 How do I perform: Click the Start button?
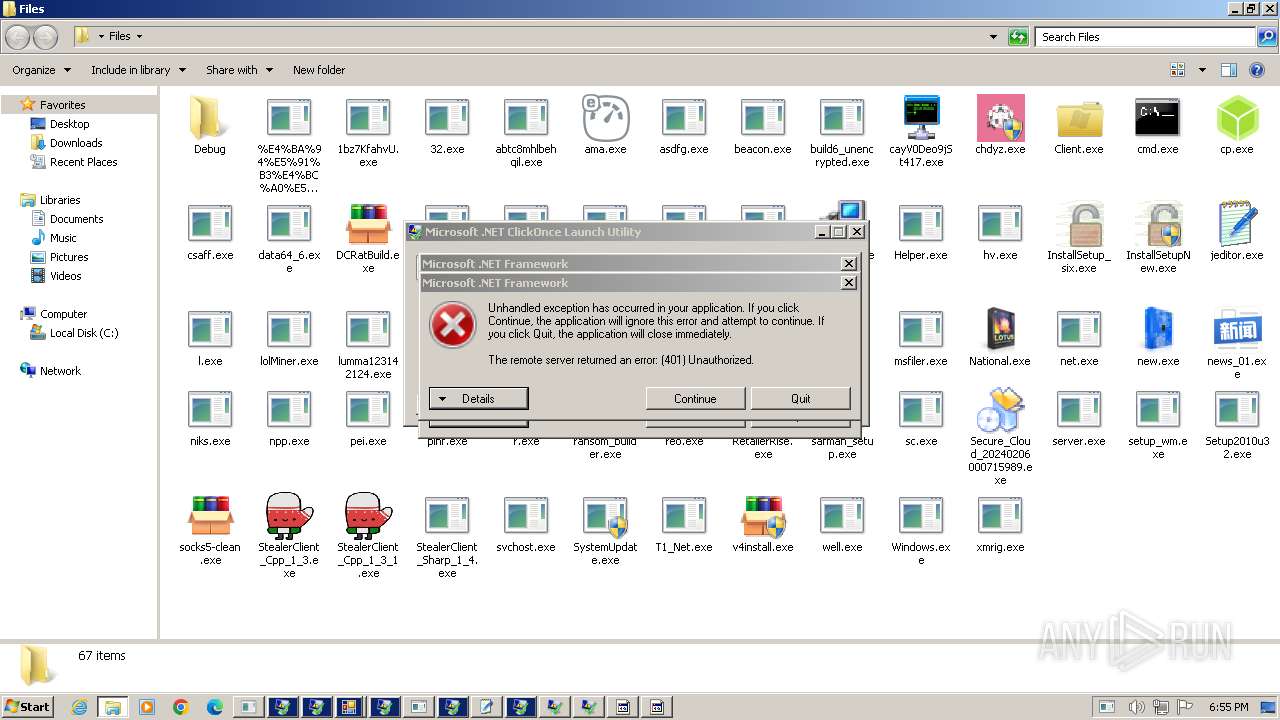pos(27,707)
